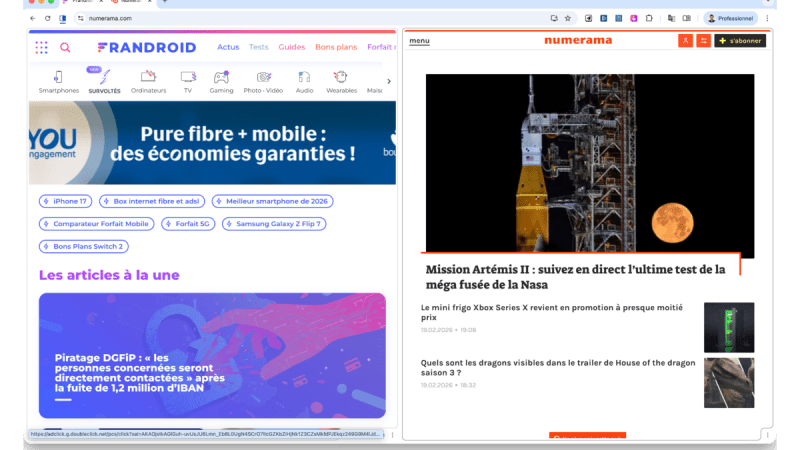Click the Les articles à la une heading

pyautogui.click(x=109, y=275)
